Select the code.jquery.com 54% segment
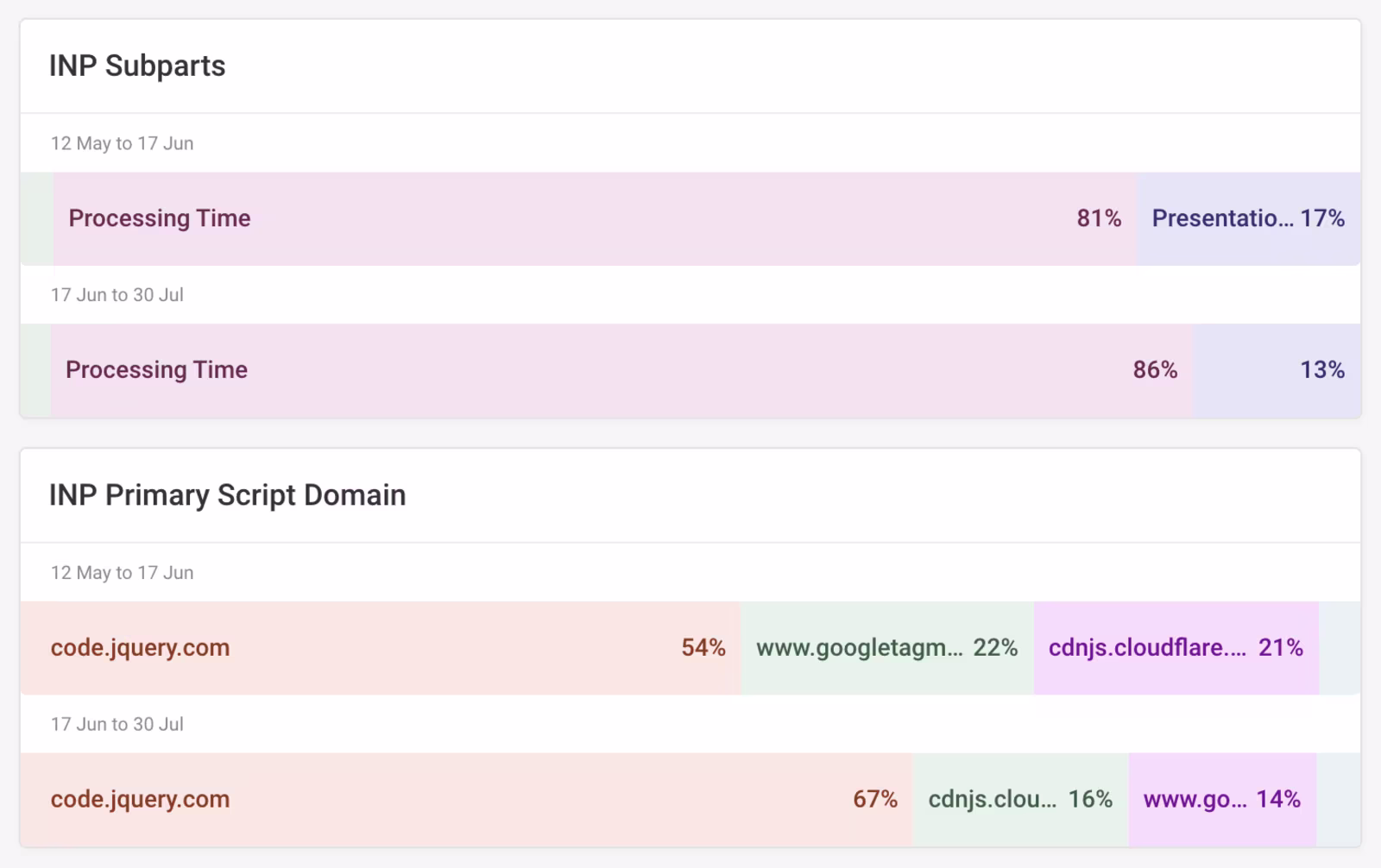This screenshot has width=1381, height=868. point(380,648)
